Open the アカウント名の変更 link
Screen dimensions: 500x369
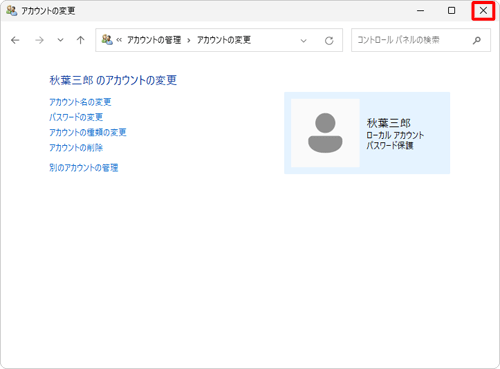[x=80, y=102]
